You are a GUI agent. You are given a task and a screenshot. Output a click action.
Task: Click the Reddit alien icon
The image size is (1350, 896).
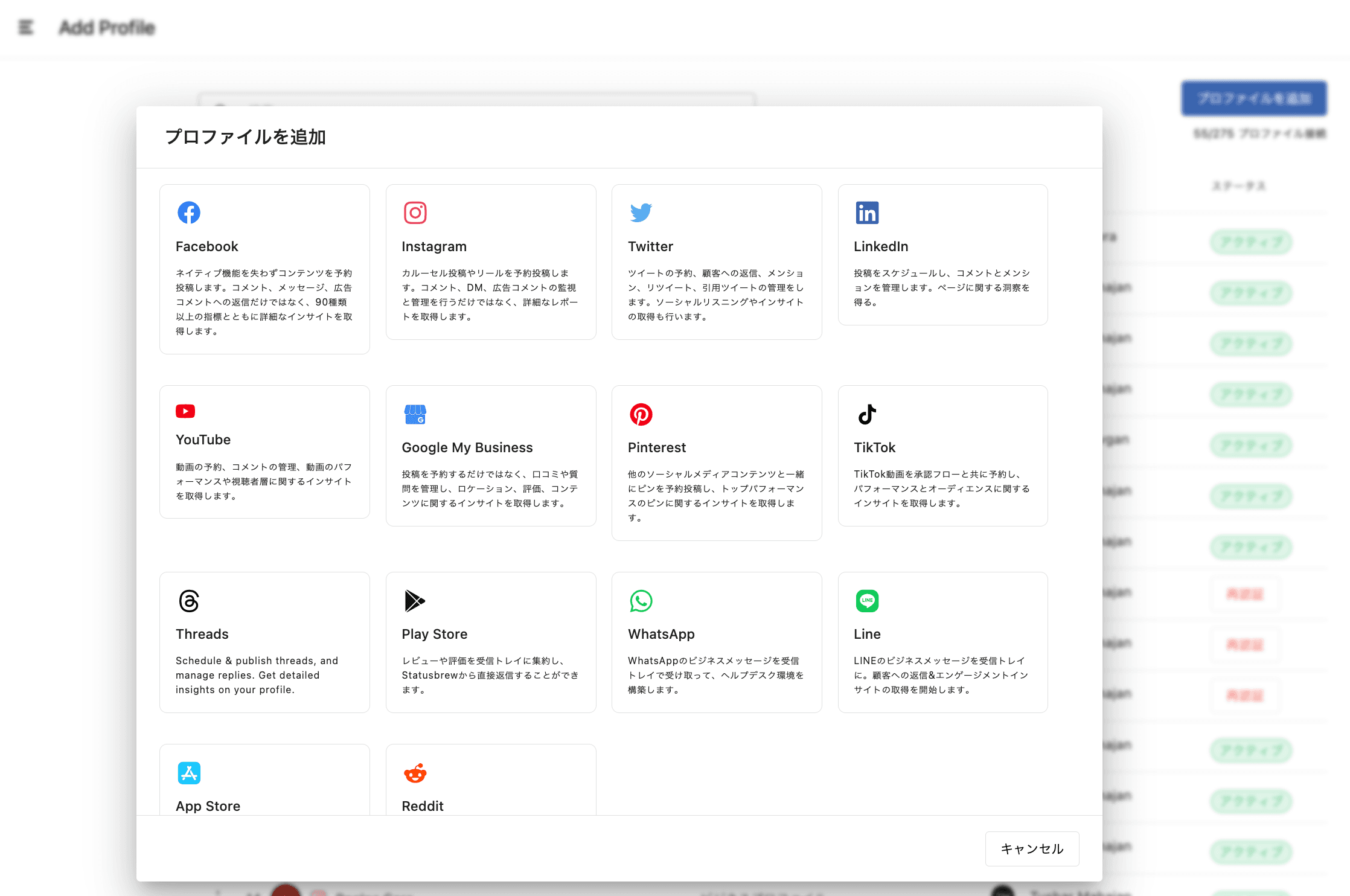(415, 773)
